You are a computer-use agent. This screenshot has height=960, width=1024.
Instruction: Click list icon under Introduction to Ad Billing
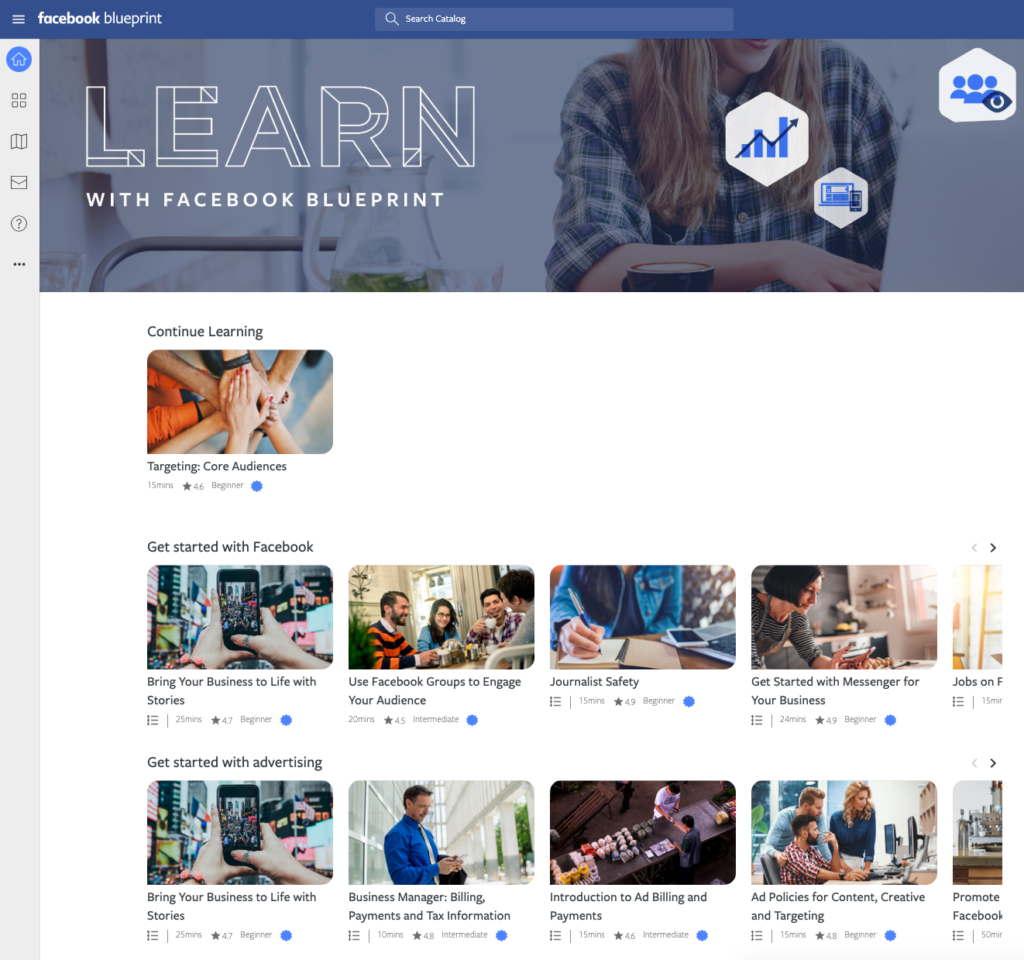tap(555, 935)
